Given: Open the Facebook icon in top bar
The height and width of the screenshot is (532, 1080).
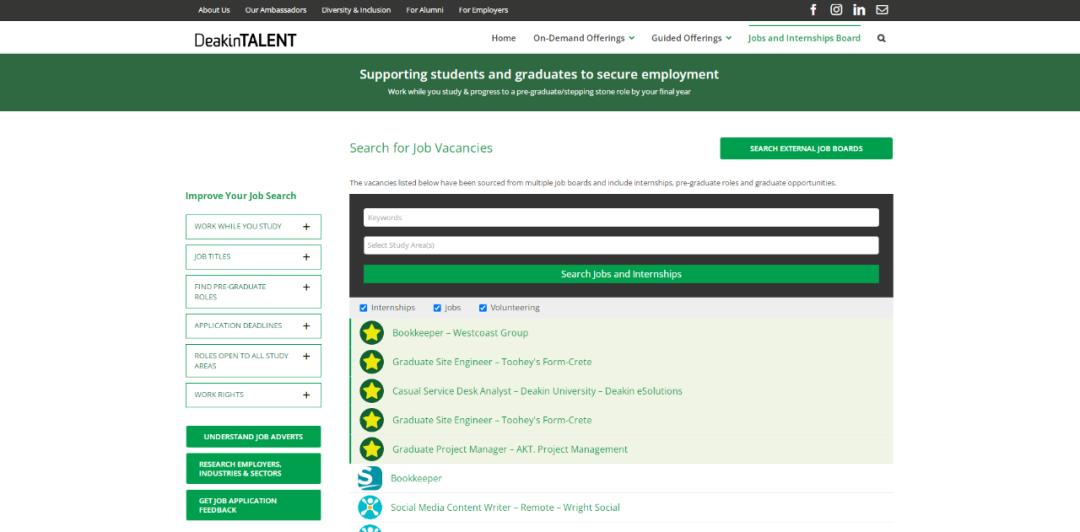Looking at the screenshot, I should coord(813,10).
